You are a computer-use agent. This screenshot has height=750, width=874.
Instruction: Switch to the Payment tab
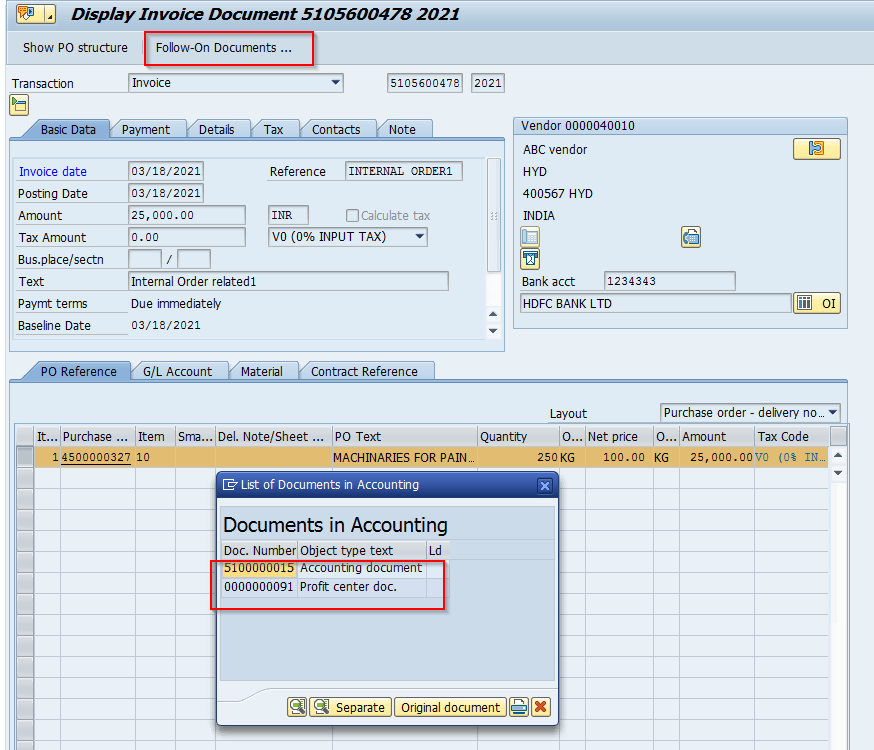pyautogui.click(x=146, y=129)
